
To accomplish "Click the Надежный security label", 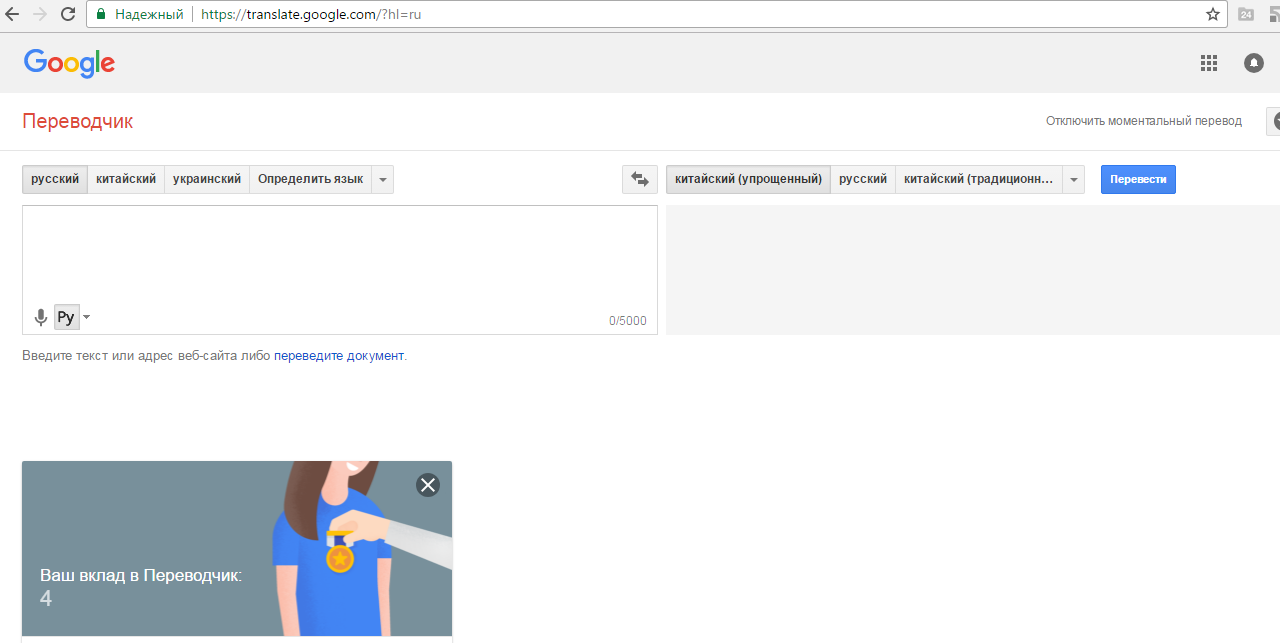I will 149,14.
